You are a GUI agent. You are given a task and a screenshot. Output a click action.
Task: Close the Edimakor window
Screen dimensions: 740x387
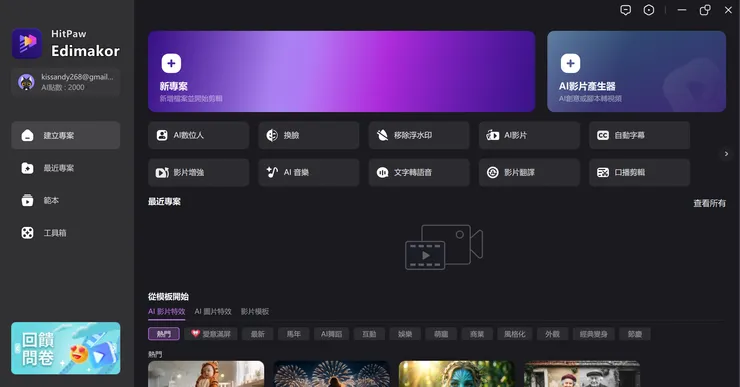728,10
